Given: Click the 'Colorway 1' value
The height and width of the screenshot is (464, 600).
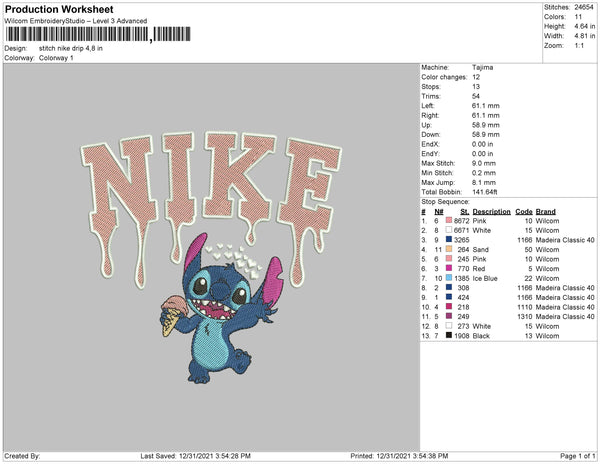Looking at the screenshot, I should point(56,58).
